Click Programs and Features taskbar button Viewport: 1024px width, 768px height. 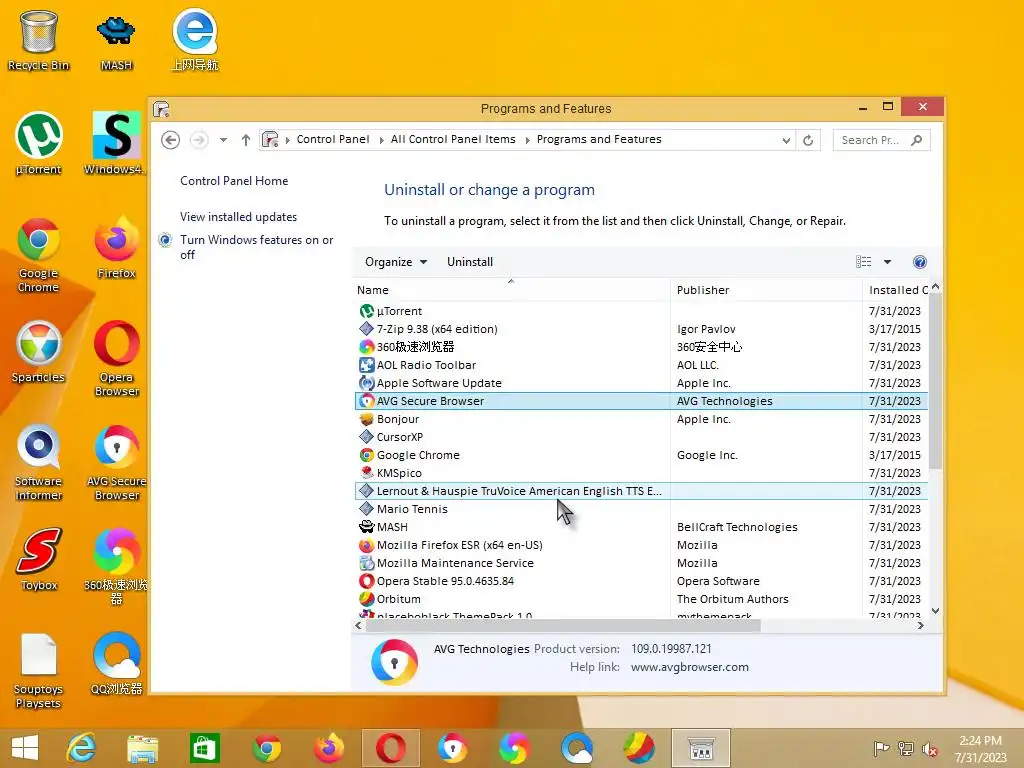click(701, 748)
